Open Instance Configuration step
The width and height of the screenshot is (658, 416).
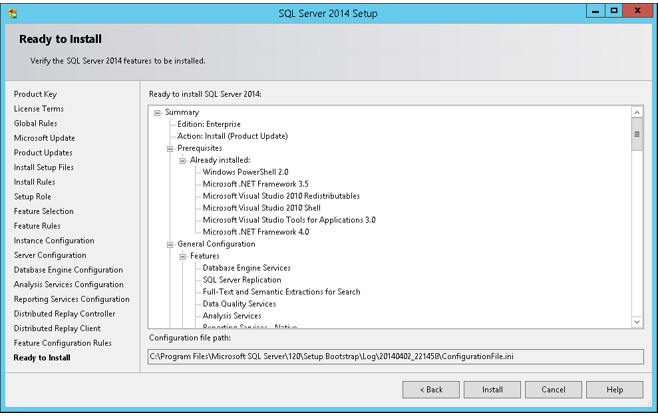click(x=54, y=241)
